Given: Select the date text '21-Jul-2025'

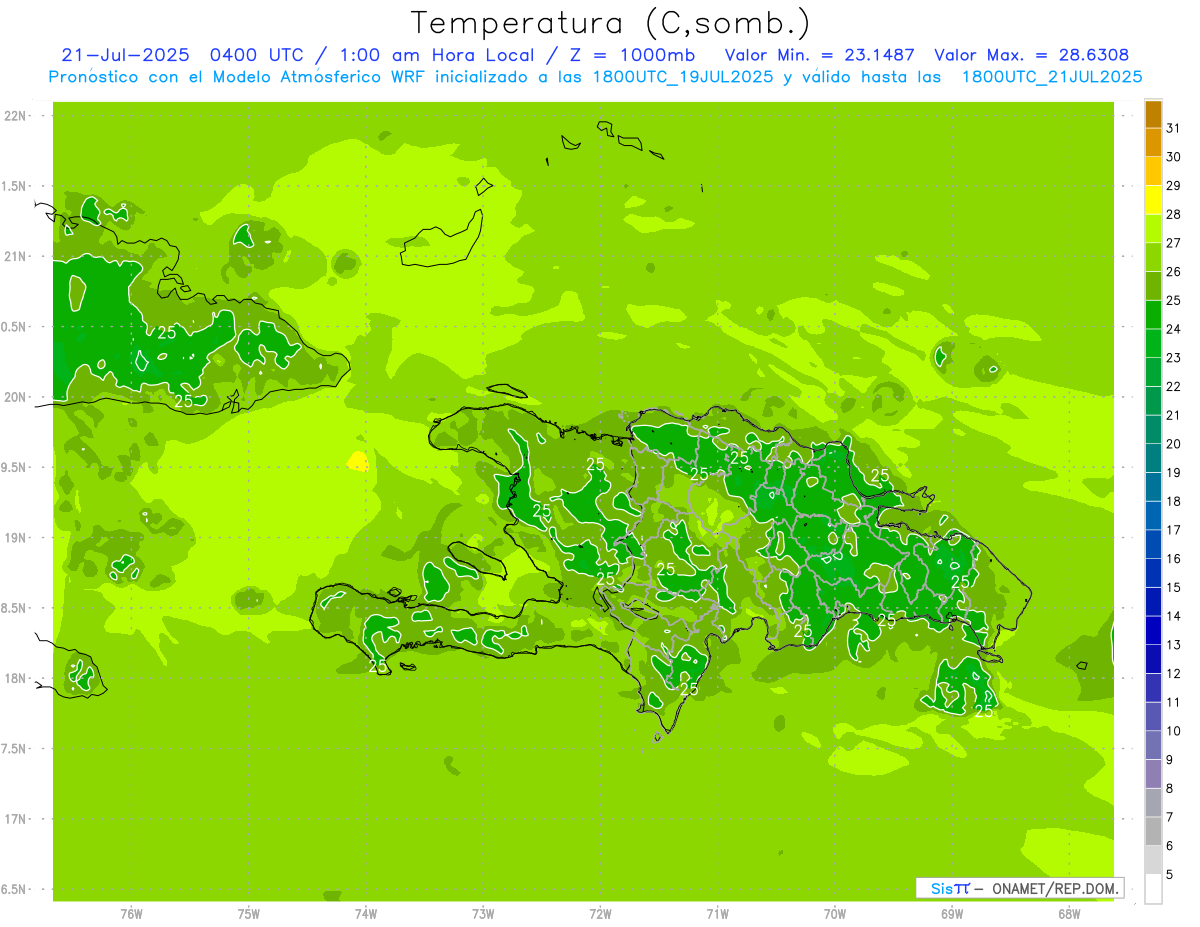Looking at the screenshot, I should coord(125,55).
